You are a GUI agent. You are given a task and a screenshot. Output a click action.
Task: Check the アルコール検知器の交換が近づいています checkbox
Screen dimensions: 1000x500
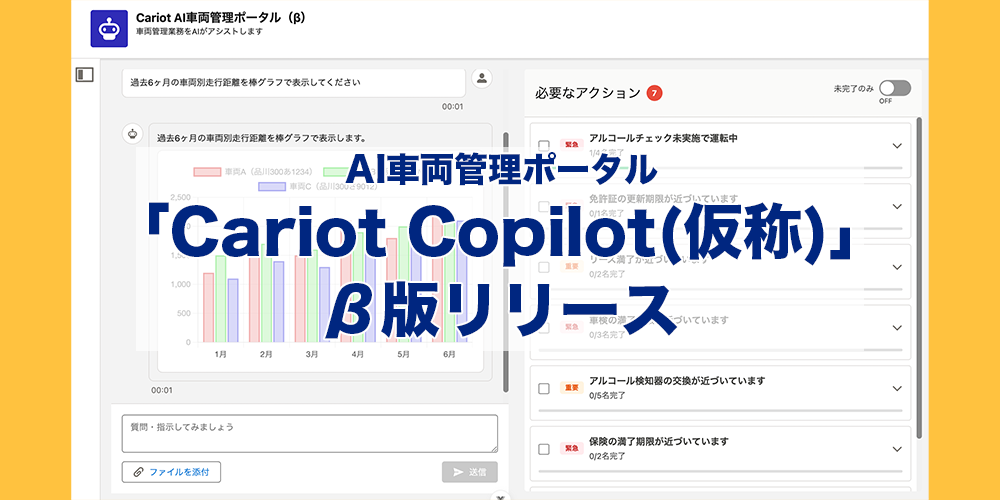pos(543,388)
